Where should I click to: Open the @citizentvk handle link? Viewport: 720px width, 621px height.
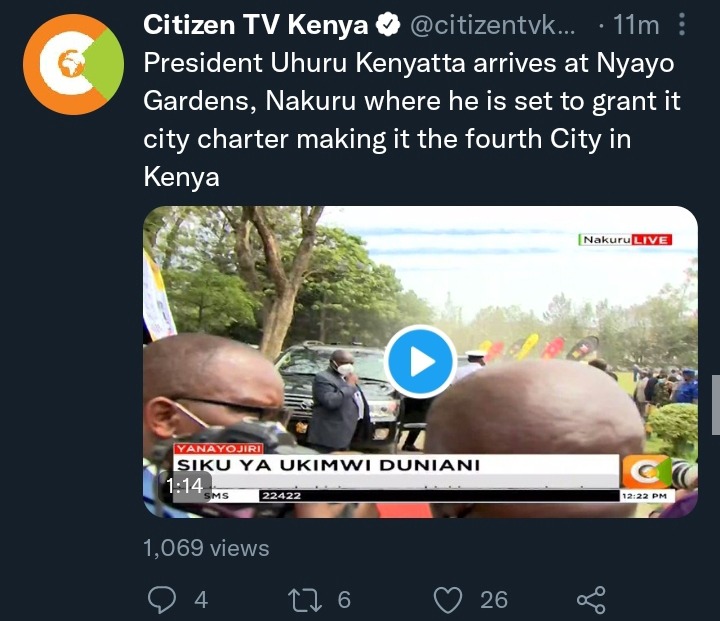tap(492, 25)
